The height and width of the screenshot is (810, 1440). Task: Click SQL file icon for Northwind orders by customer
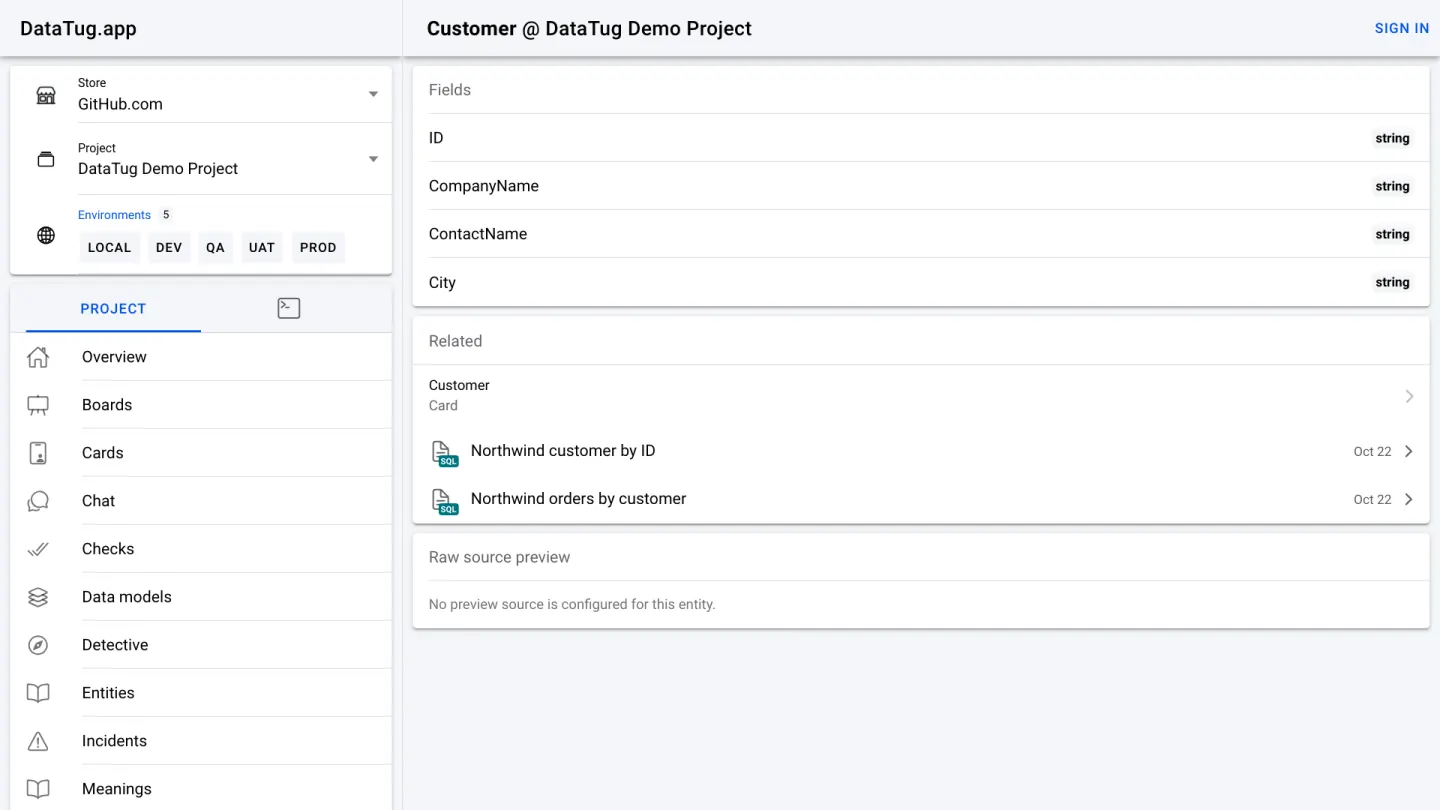point(444,501)
